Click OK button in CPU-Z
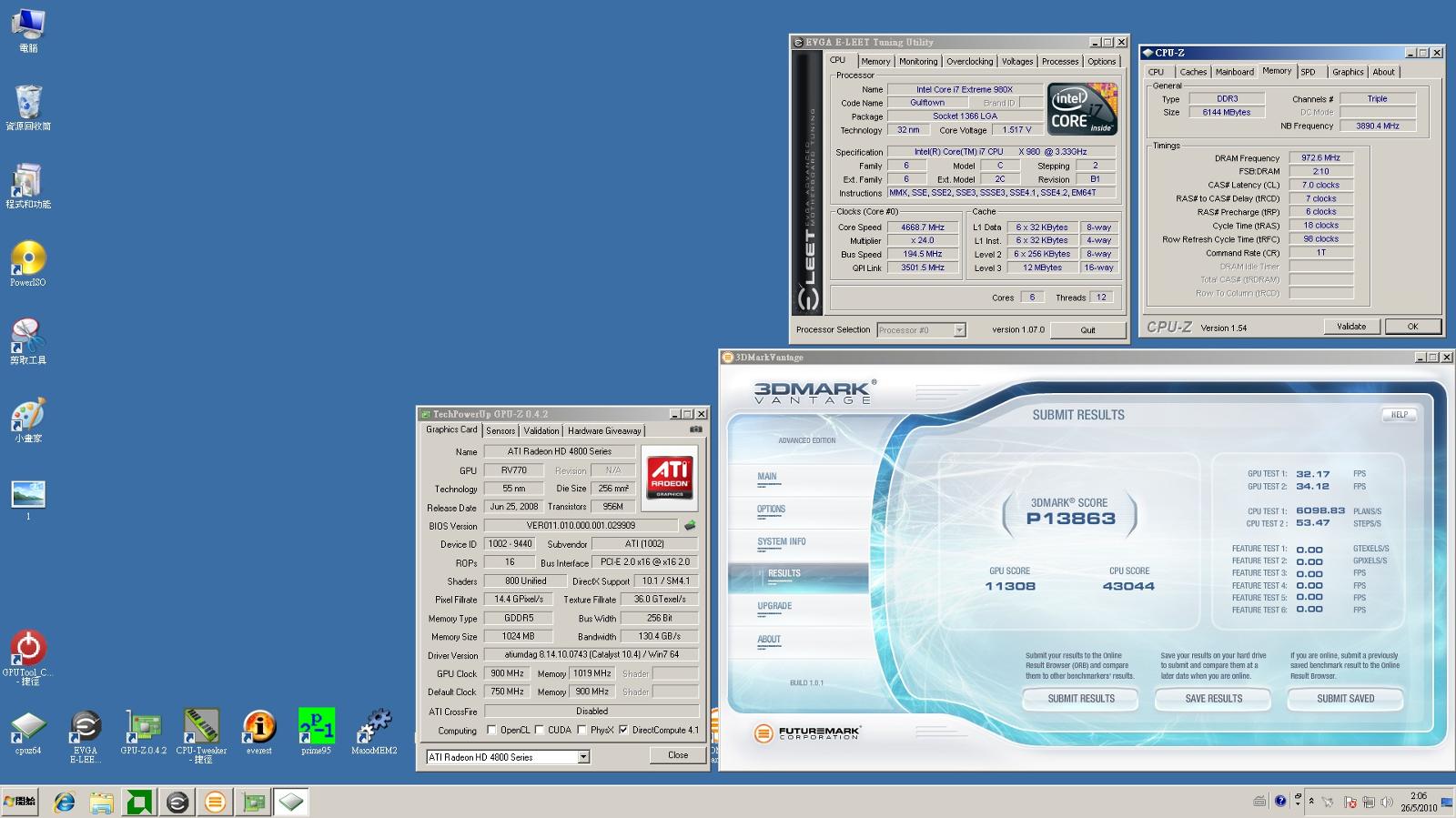Image resolution: width=1456 pixels, height=818 pixels. pyautogui.click(x=1412, y=327)
